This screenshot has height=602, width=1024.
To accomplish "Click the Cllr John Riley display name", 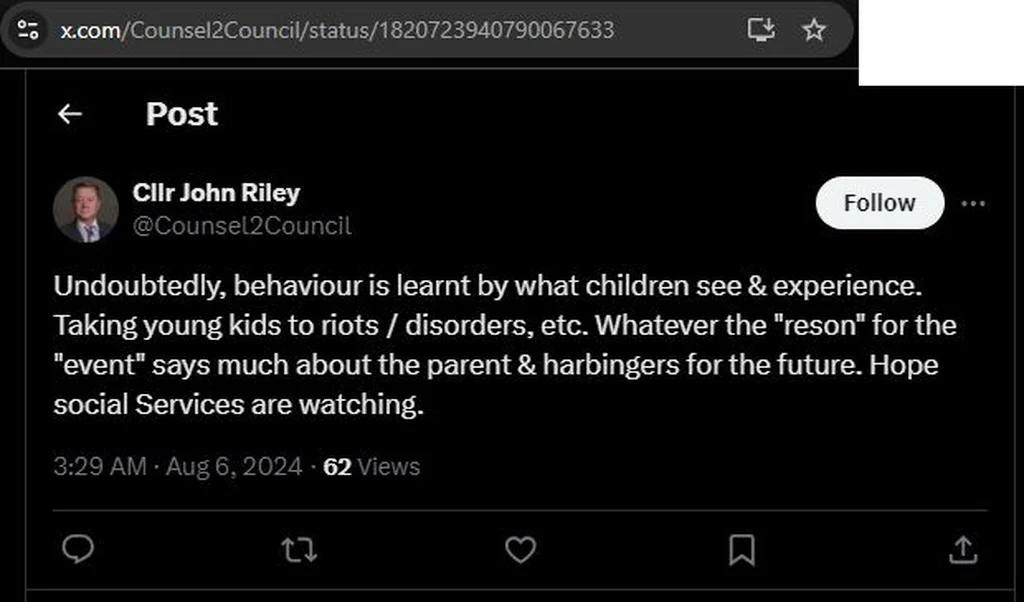I will pos(216,193).
